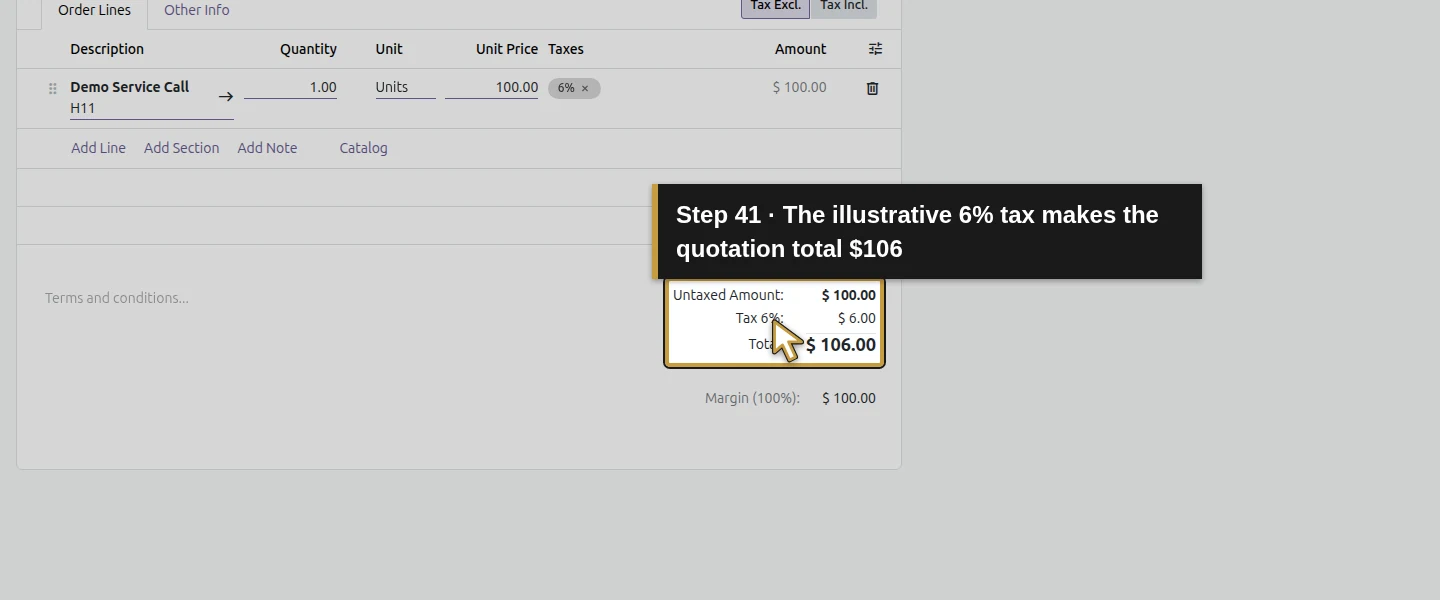This screenshot has height=600, width=1440.
Task: Click the Unit Price field 100.00
Action: pos(491,88)
